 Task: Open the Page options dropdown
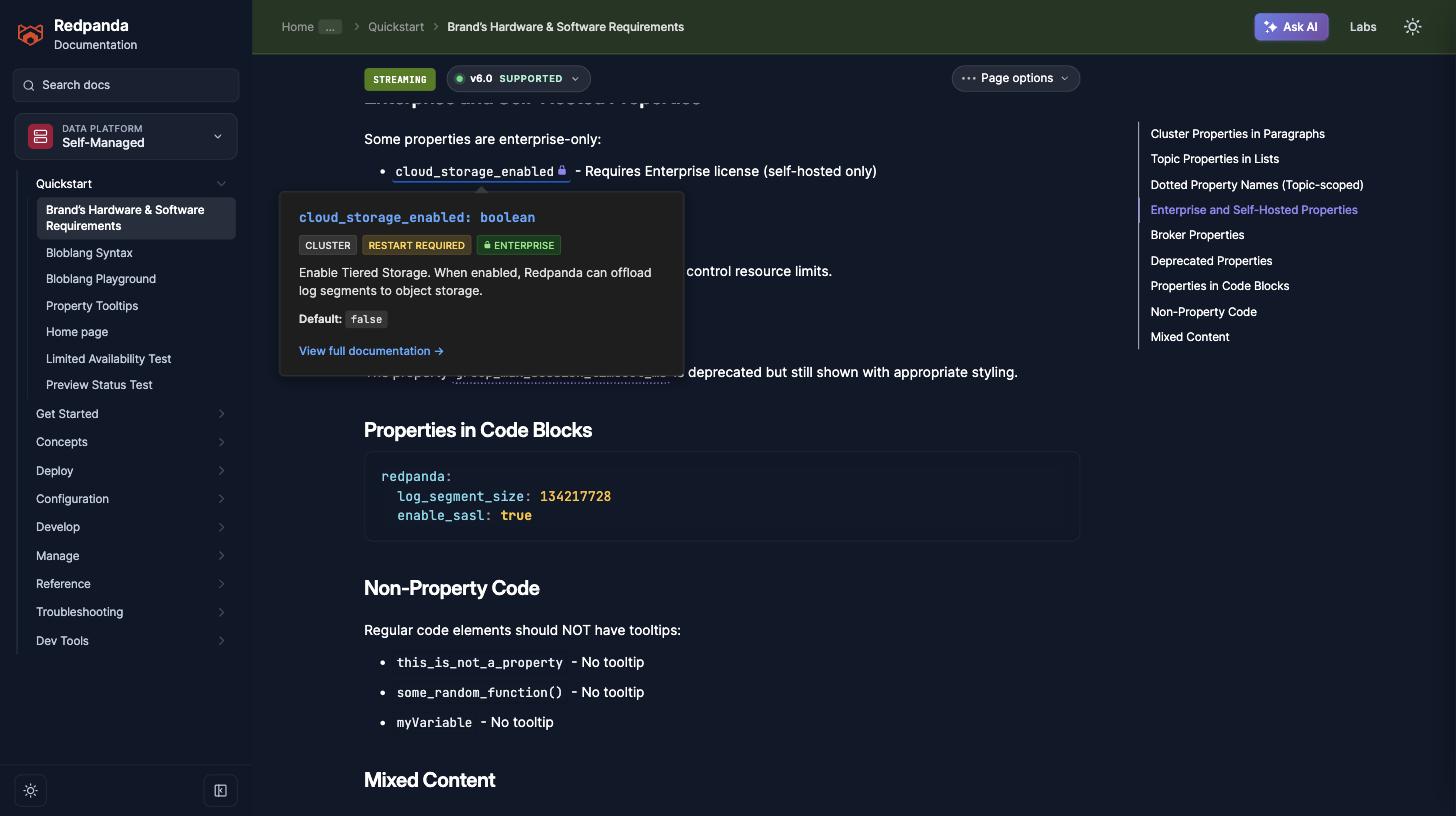1016,78
